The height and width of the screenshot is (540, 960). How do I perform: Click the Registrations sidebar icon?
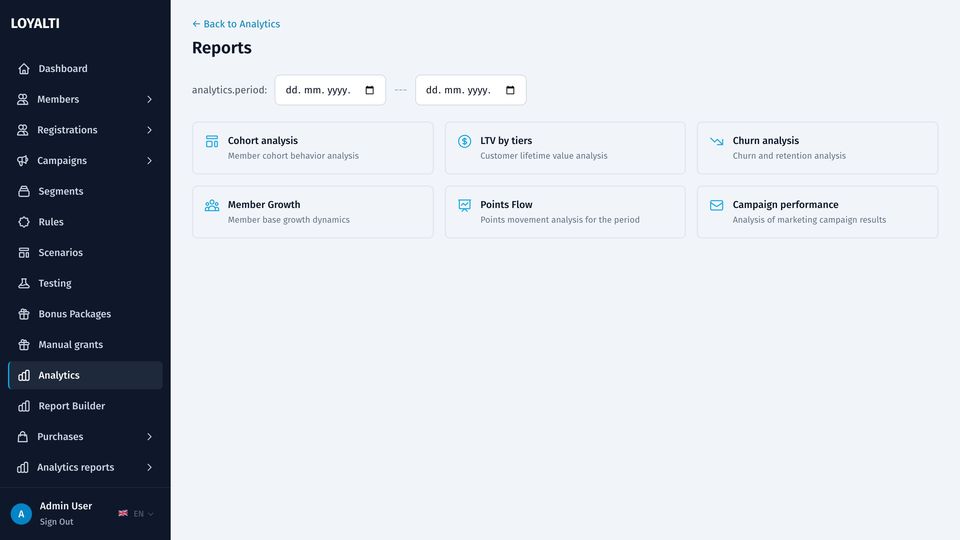(23, 130)
